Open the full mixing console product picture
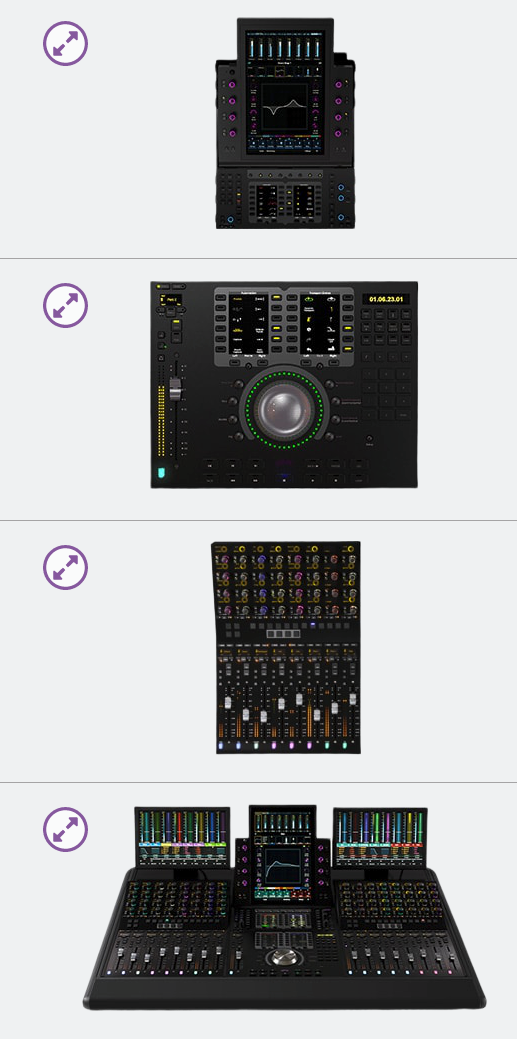Screen dimensions: 517x1039 click(x=284, y=908)
